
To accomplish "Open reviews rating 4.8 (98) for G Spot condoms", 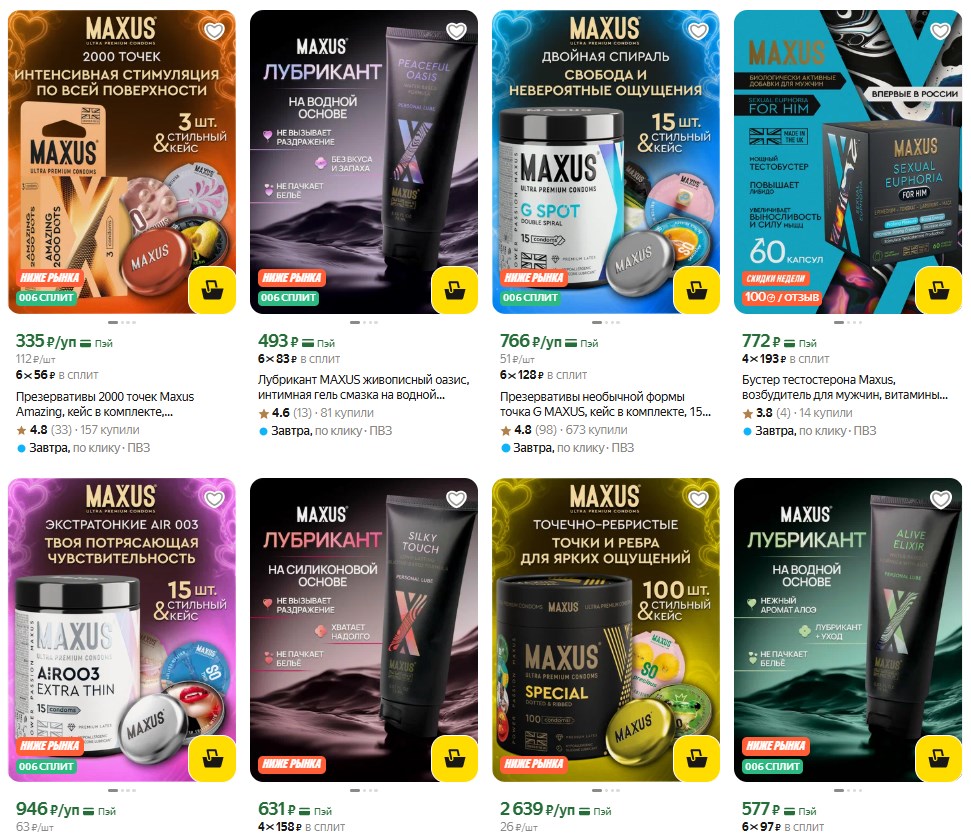I will tap(535, 430).
